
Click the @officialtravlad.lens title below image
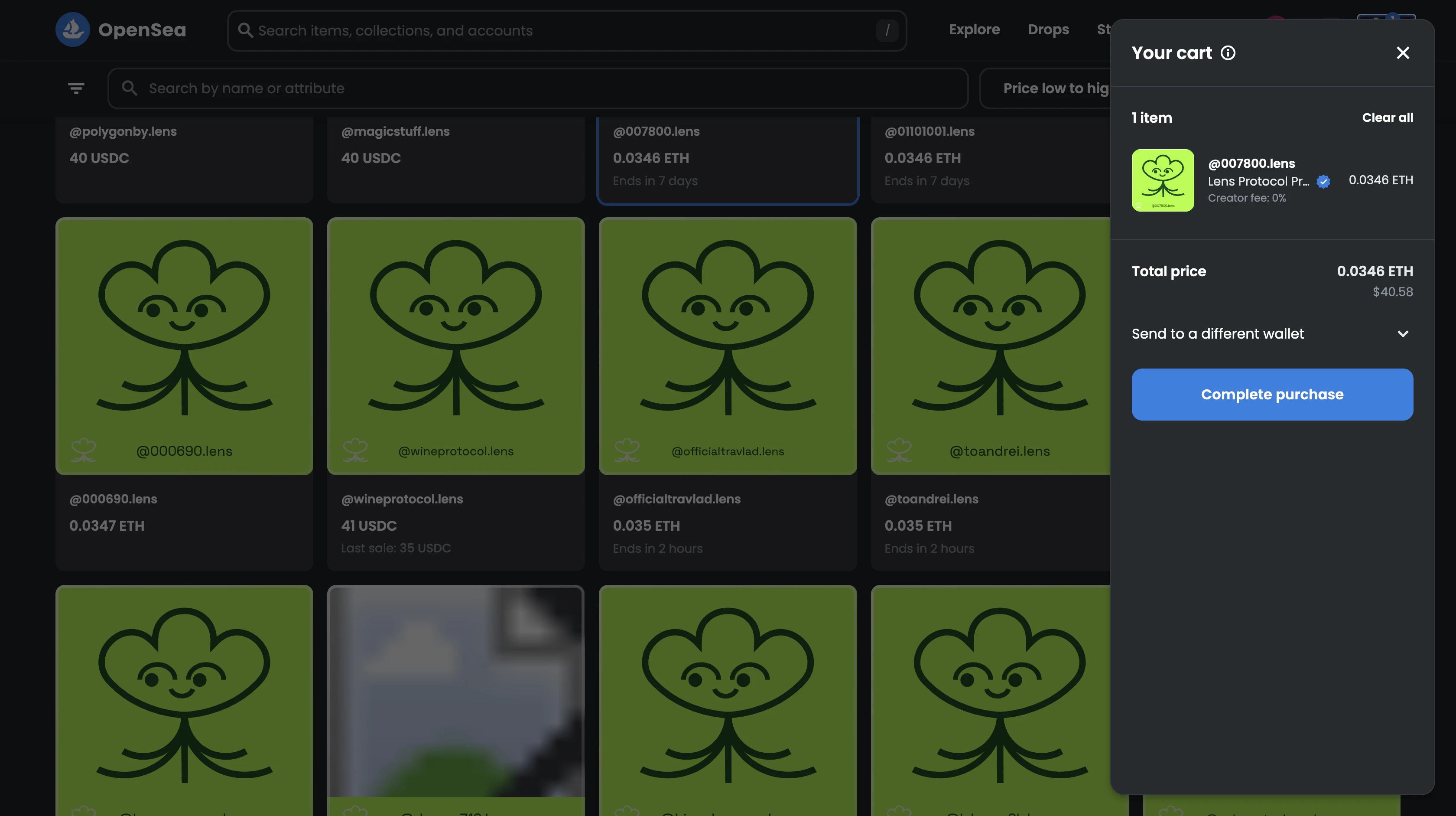pos(676,499)
